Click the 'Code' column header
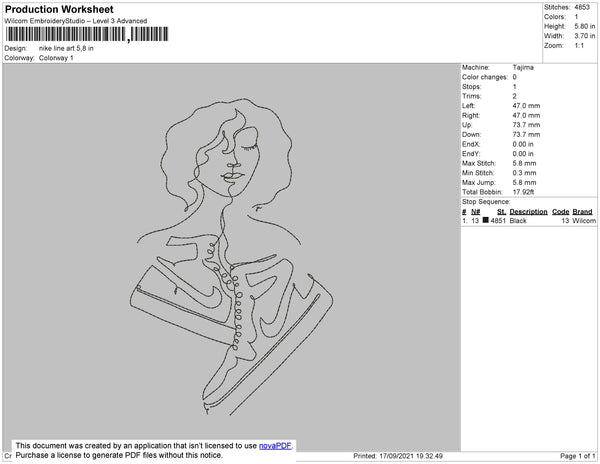This screenshot has height=464, width=600. tap(561, 212)
